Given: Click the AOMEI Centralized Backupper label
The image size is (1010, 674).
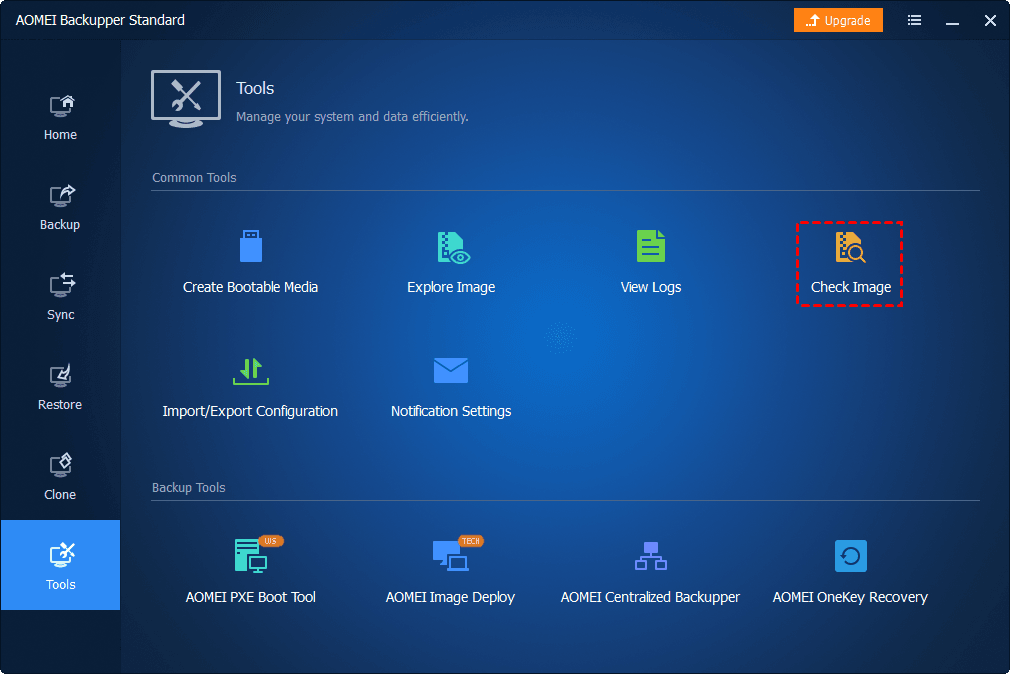Looking at the screenshot, I should point(650,597).
